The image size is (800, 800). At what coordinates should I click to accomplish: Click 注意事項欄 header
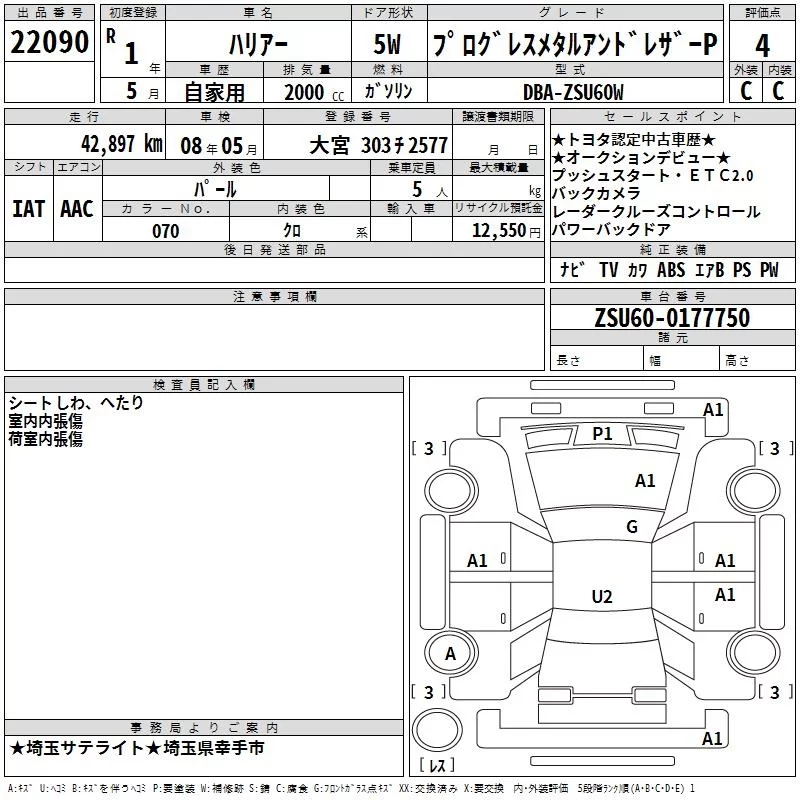[274, 296]
